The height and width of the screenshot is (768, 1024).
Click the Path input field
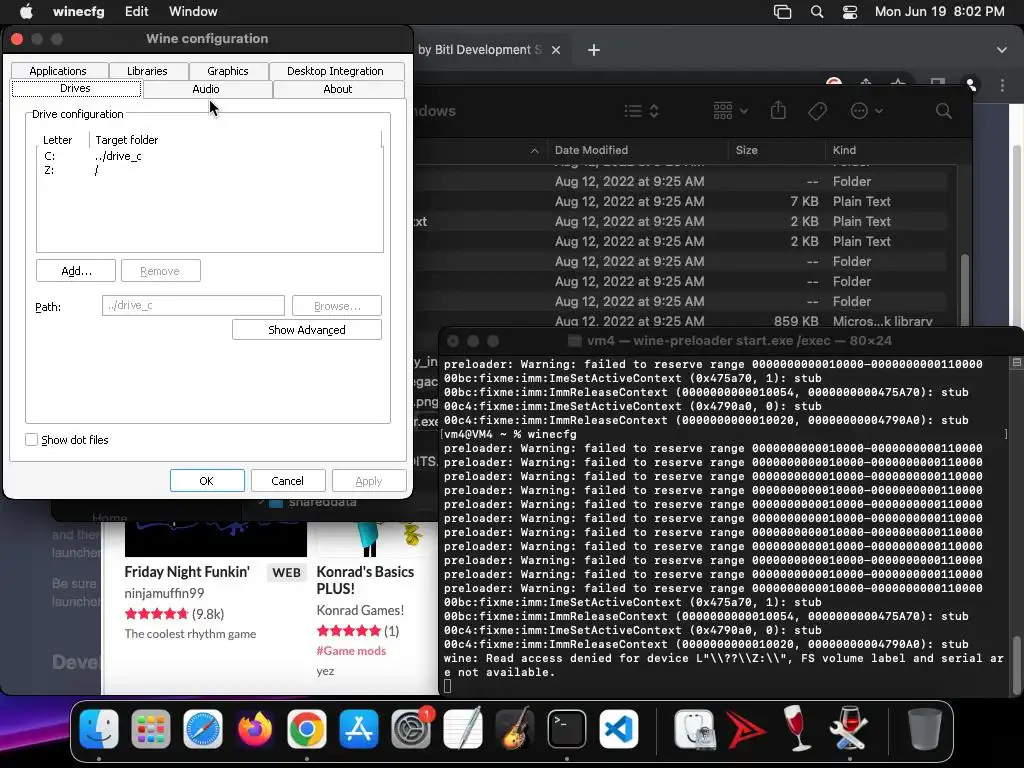click(193, 305)
